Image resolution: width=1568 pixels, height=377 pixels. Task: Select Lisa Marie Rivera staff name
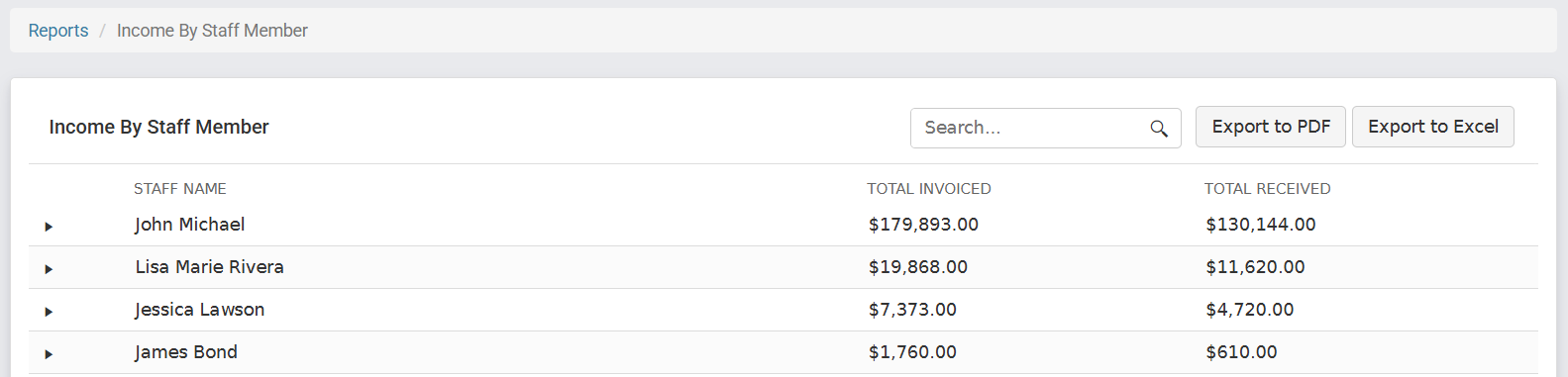pos(210,267)
